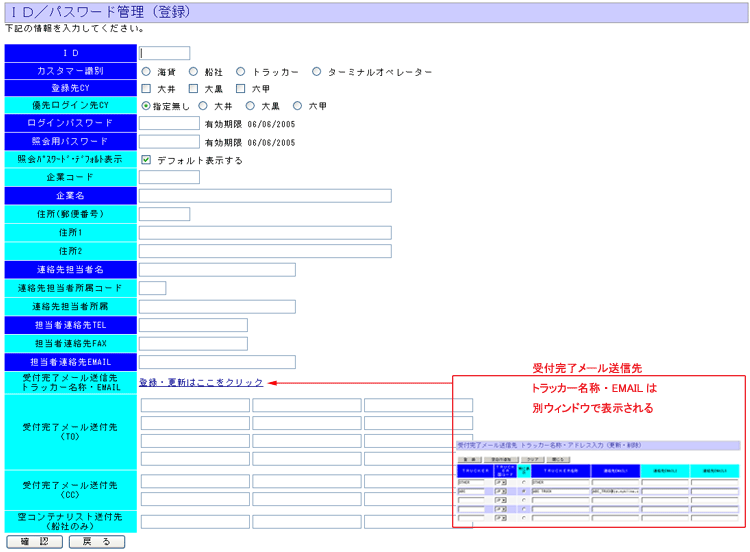Click the ログインパスワード input field
Viewport: 750px width, 552px height.
[x=169, y=124]
